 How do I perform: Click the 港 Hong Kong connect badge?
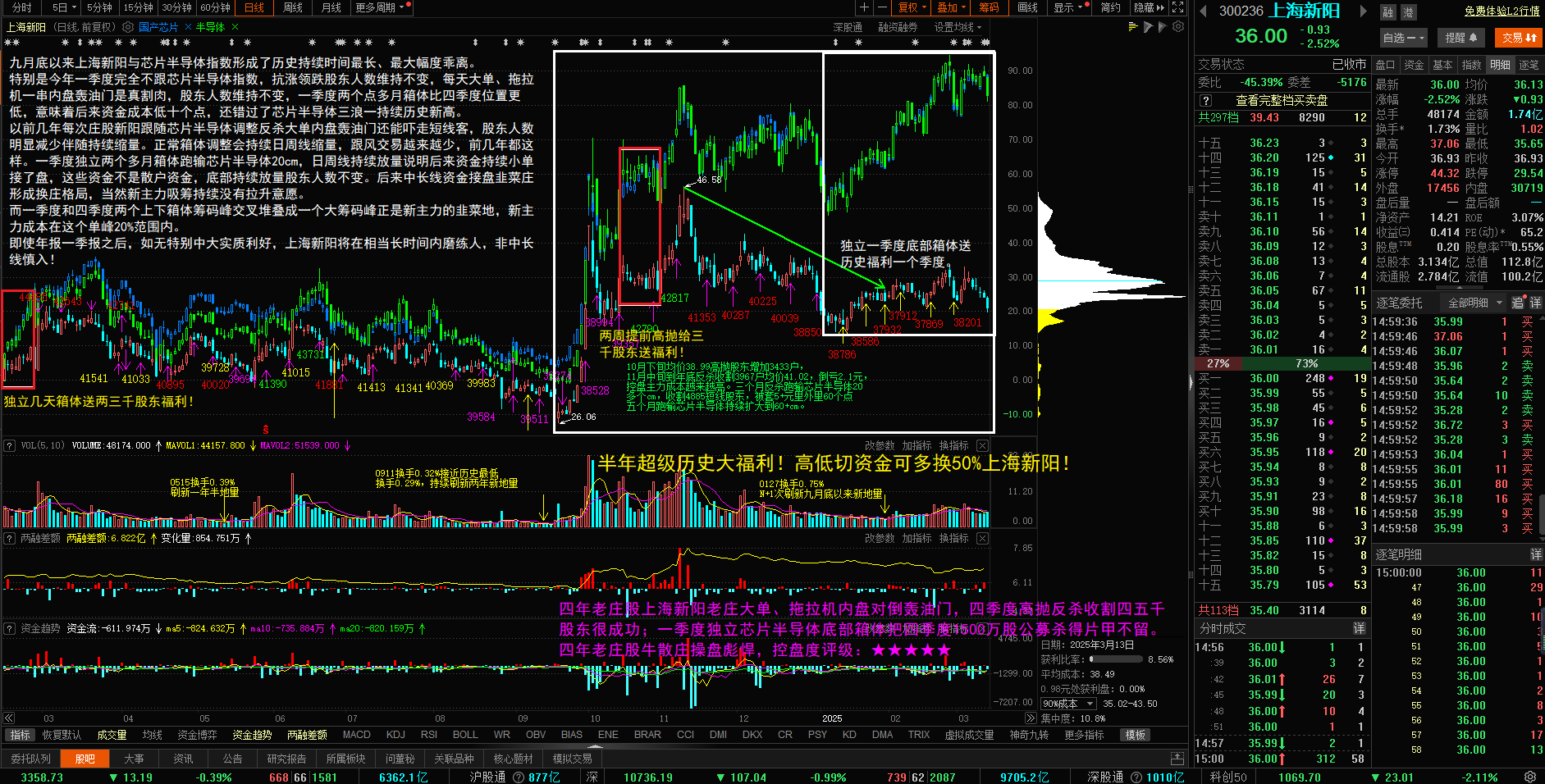tap(1408, 12)
